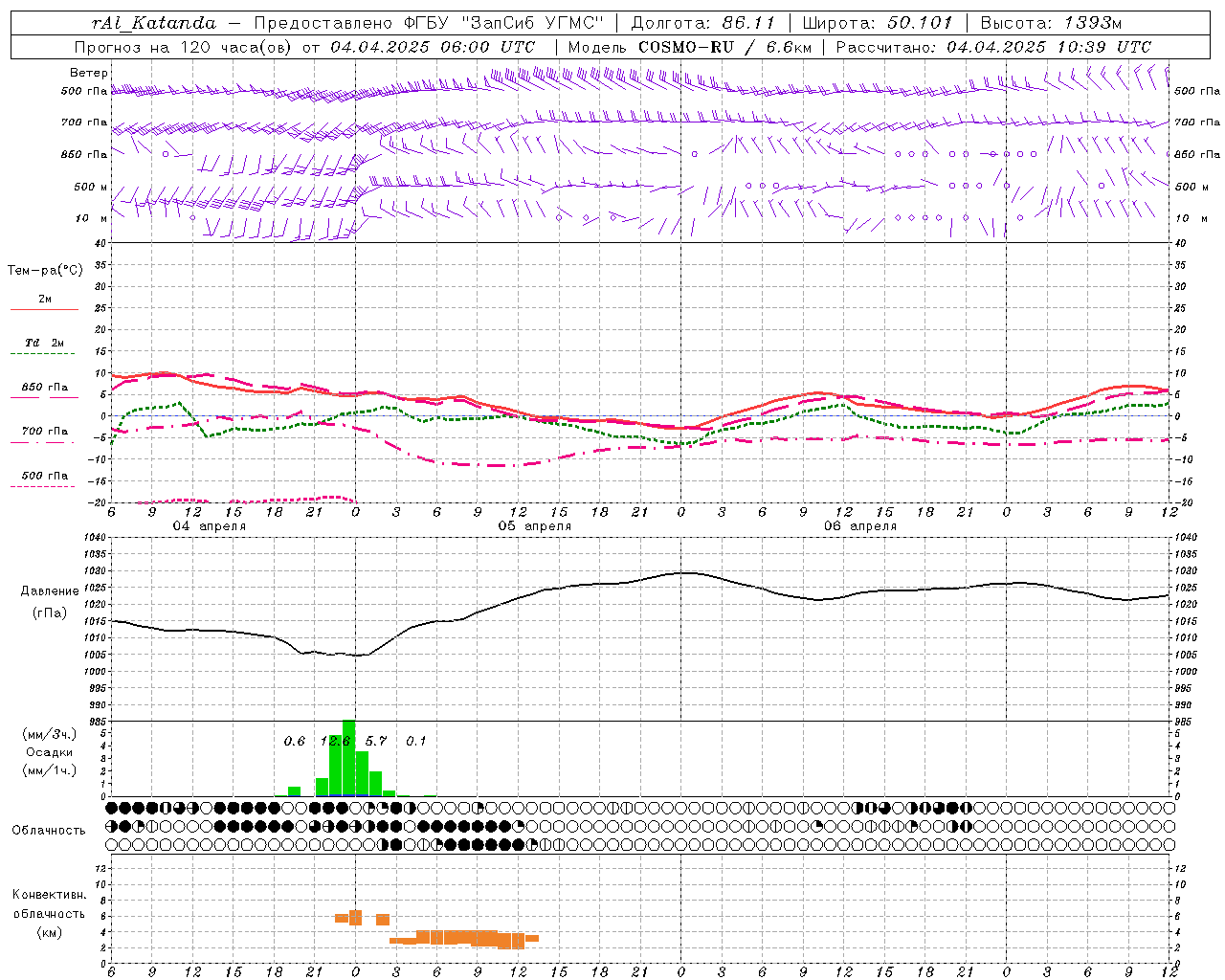Click the tallest green precipitation bar
The height and width of the screenshot is (980, 1225).
348,758
